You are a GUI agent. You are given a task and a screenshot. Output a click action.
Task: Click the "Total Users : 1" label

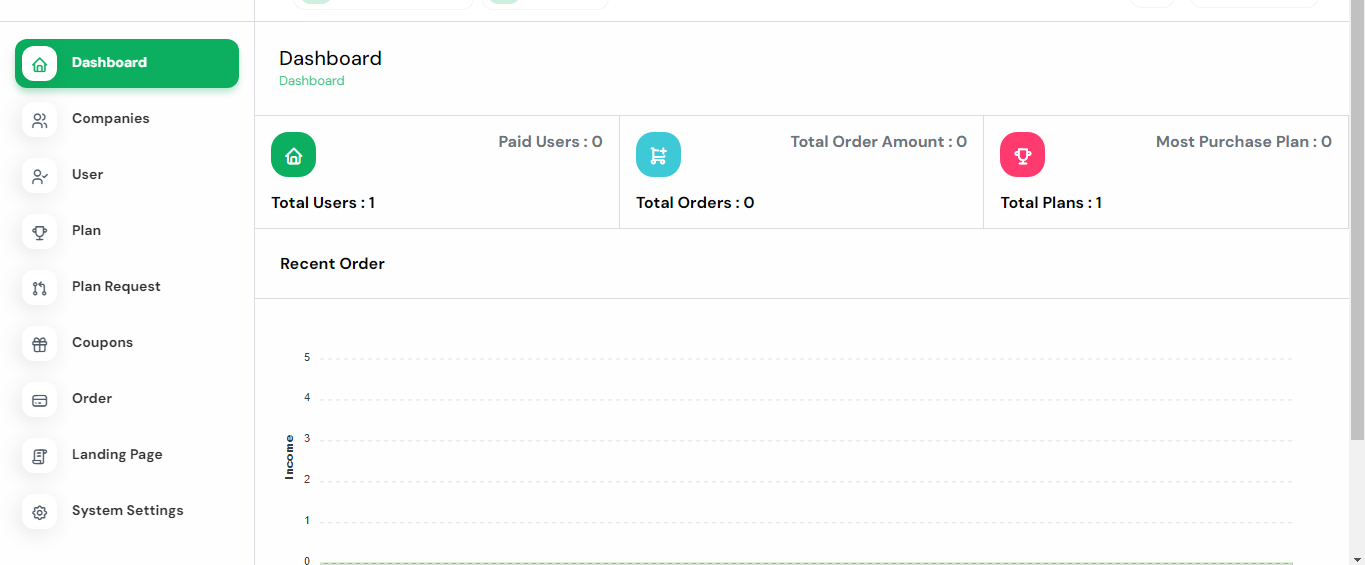click(x=323, y=203)
